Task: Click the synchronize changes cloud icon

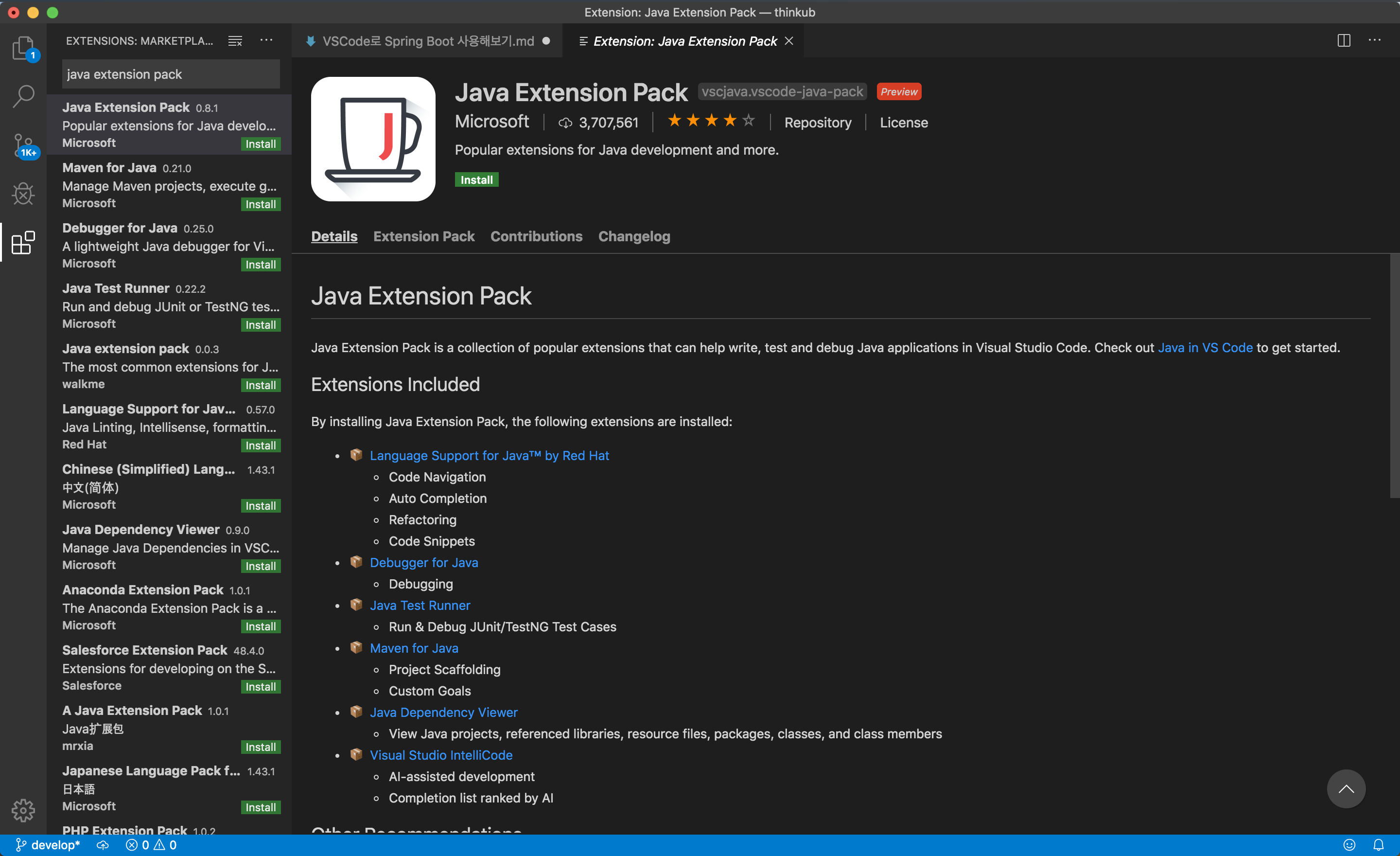Action: [x=103, y=845]
